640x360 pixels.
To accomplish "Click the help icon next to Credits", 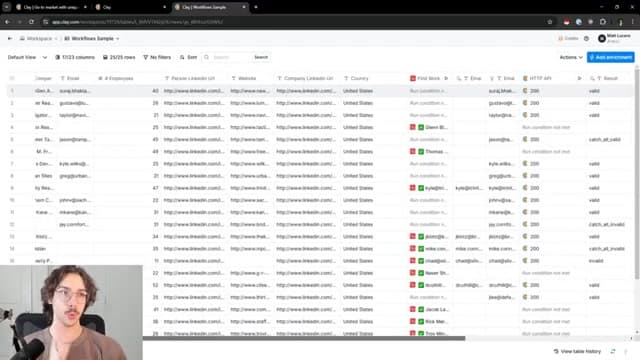I will [587, 38].
